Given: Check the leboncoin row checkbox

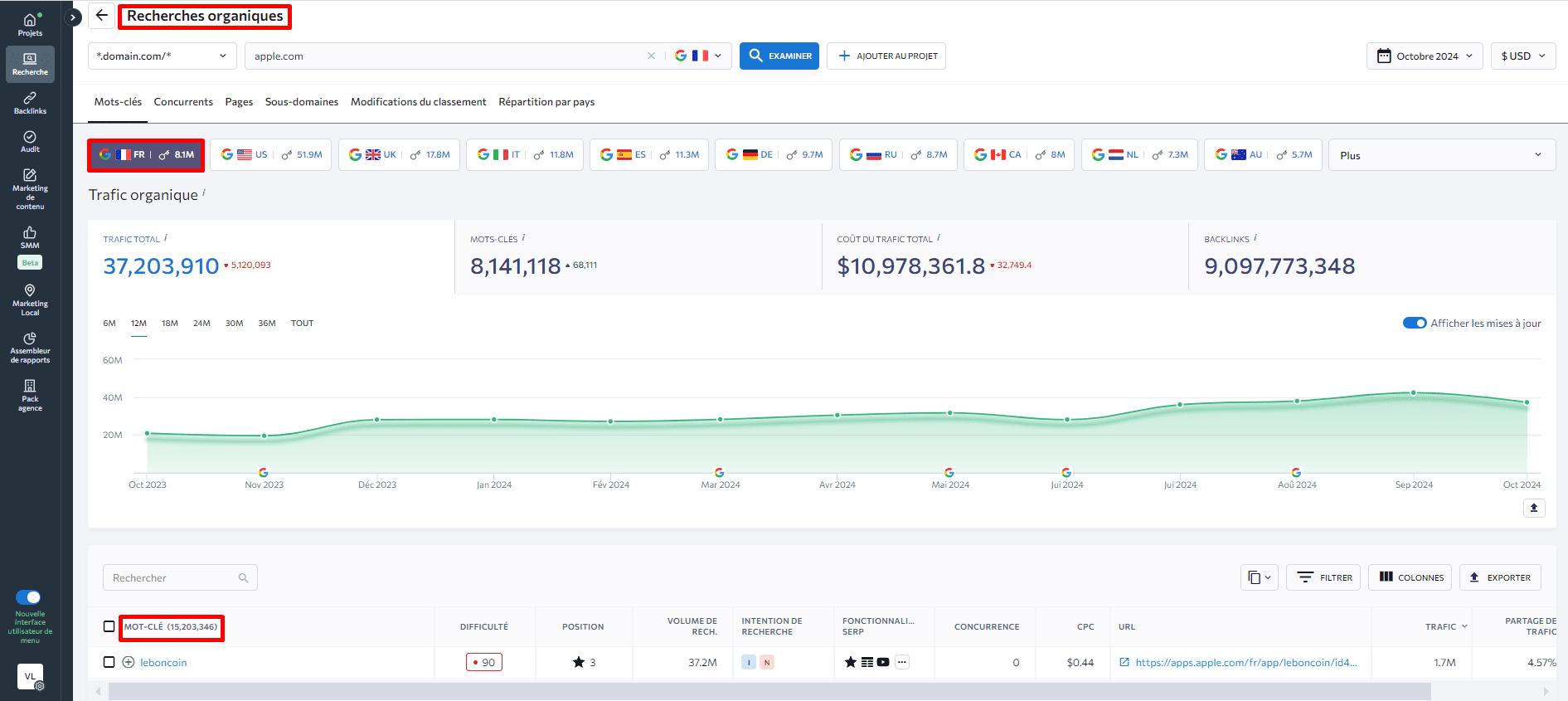Looking at the screenshot, I should pos(109,662).
